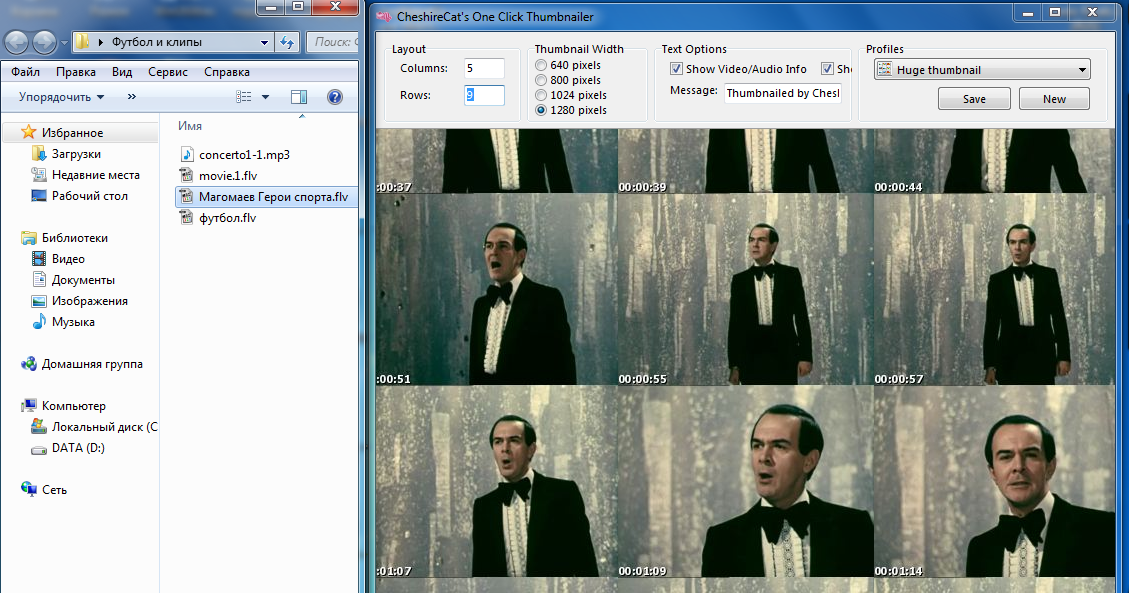Click the New profile button

(1054, 99)
